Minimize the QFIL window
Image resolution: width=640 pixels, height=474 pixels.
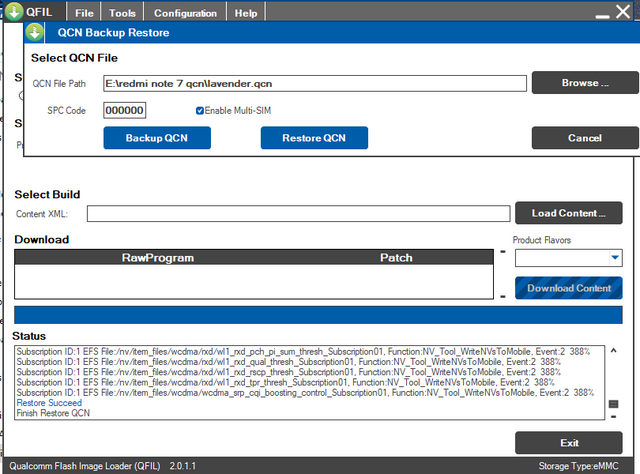(602, 16)
